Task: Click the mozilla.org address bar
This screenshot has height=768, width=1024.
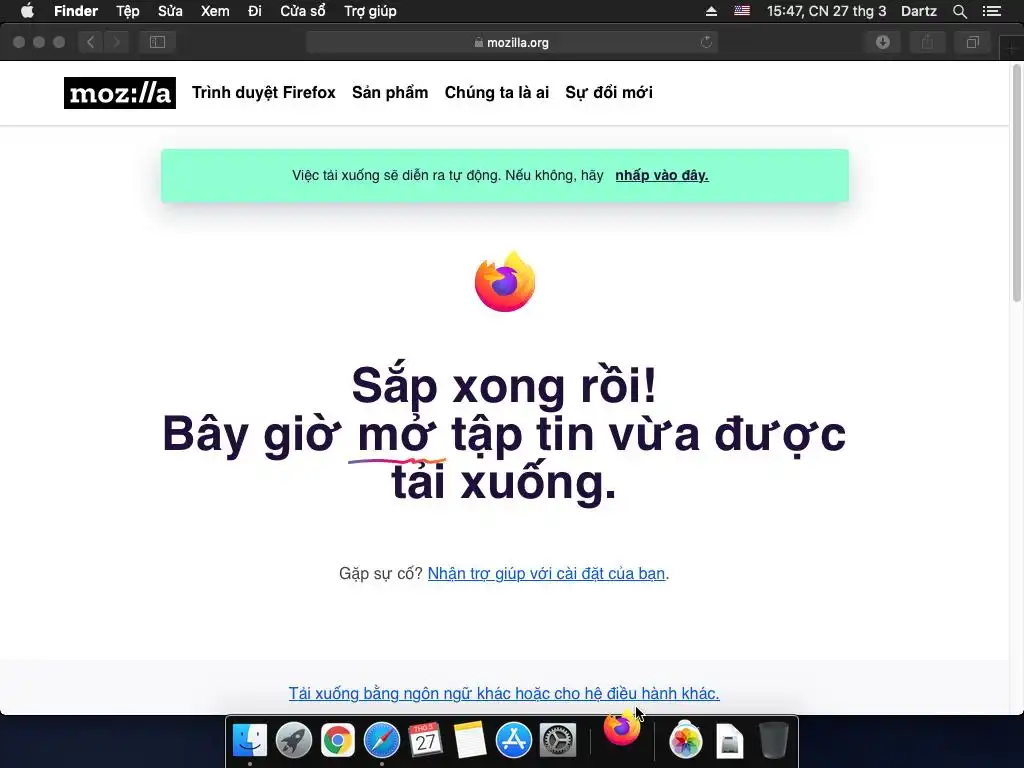Action: pyautogui.click(x=511, y=42)
